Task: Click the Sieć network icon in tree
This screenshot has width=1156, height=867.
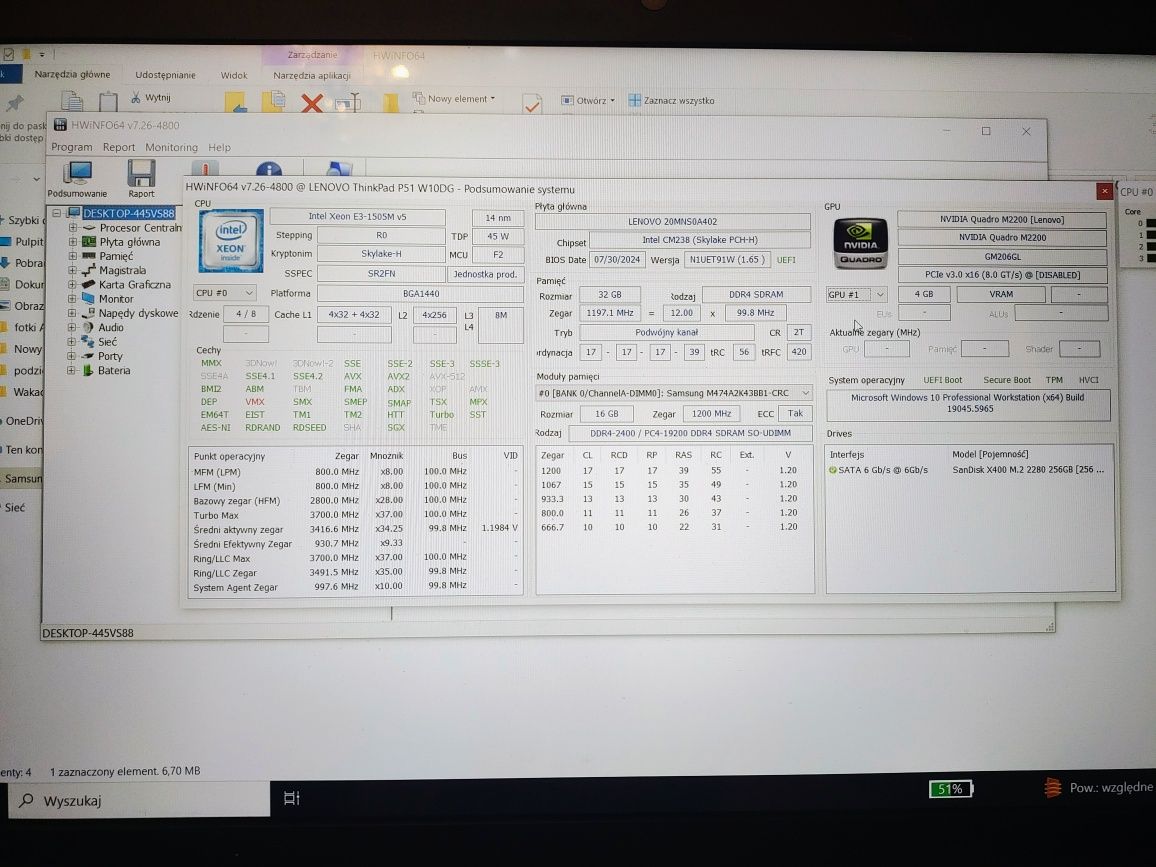Action: coord(88,341)
